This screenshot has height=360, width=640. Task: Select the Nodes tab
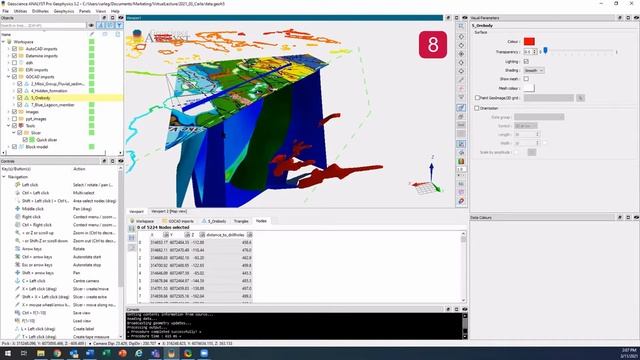point(261,221)
